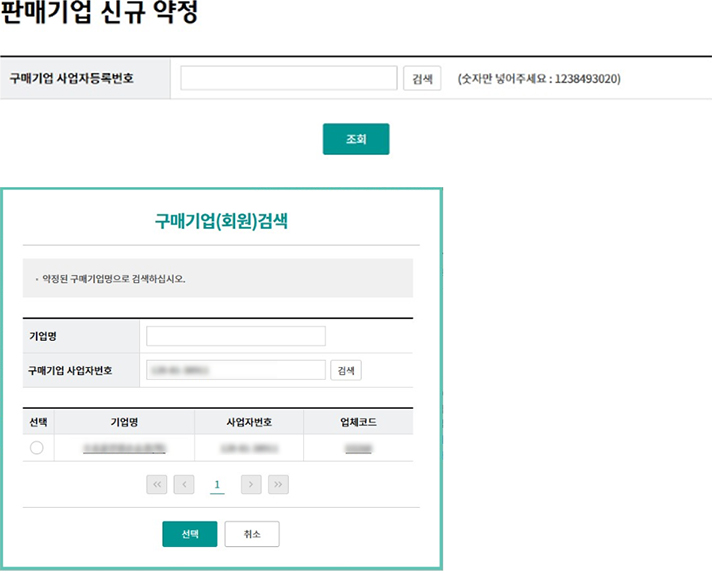Click the 업체코드 column header
The width and height of the screenshot is (712, 573).
(x=357, y=421)
